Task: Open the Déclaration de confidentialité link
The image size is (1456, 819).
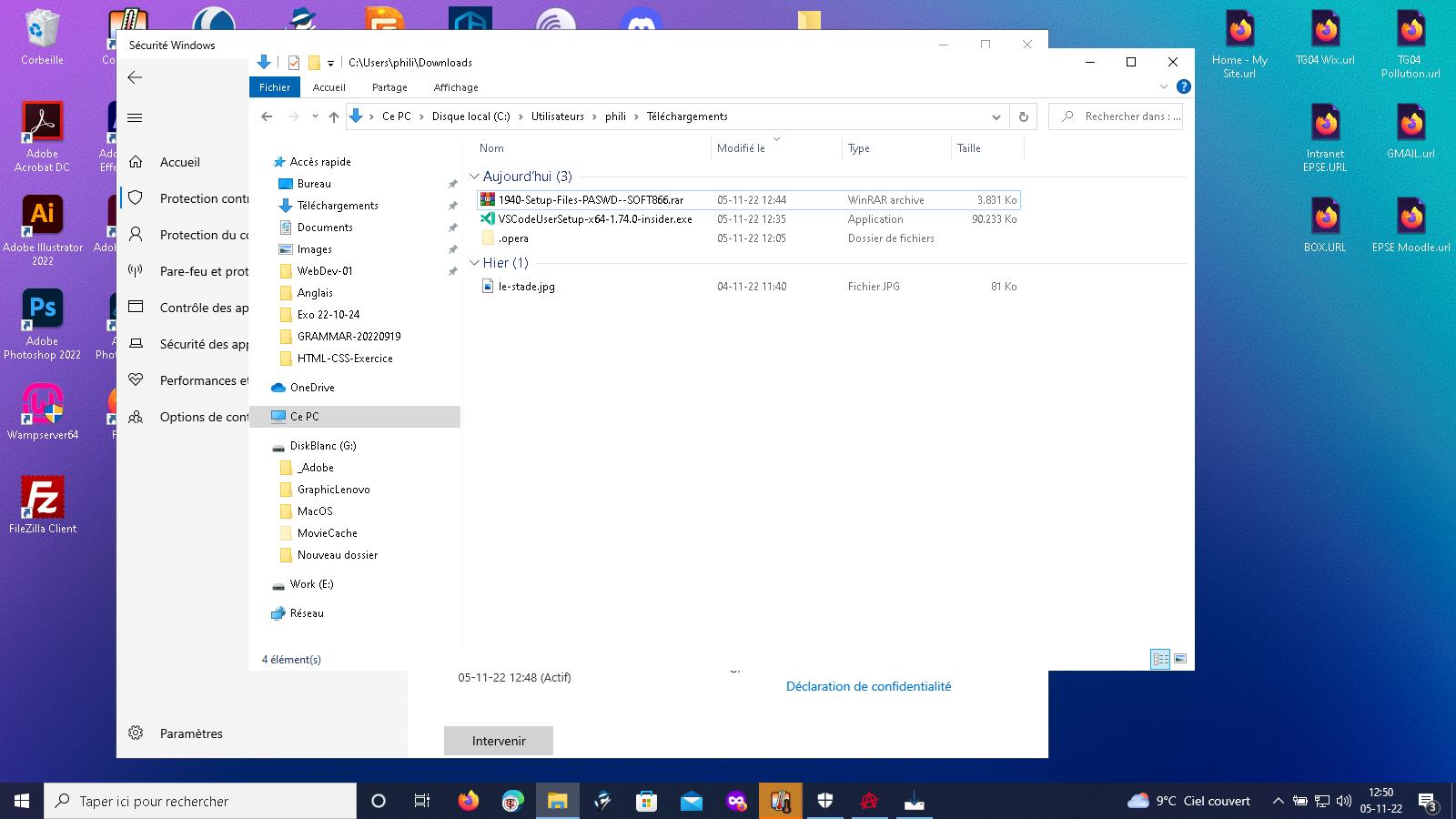Action: point(868,687)
